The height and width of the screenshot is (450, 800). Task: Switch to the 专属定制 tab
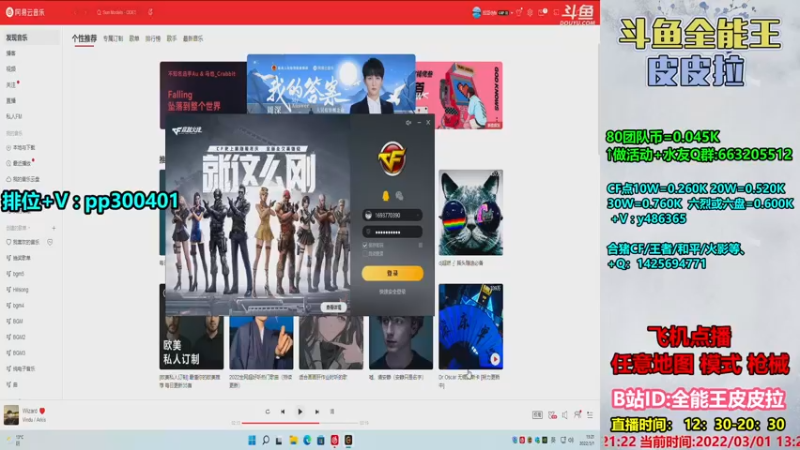(113, 39)
